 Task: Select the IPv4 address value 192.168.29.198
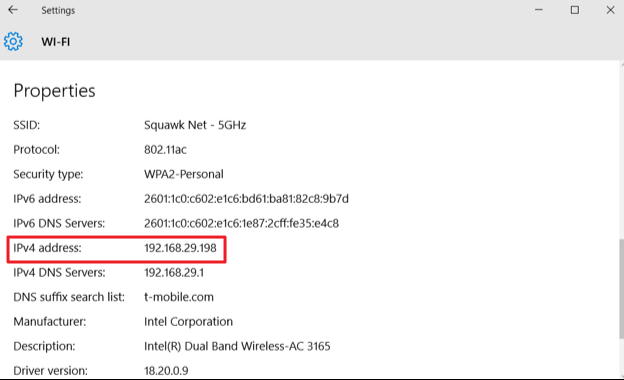coord(180,248)
